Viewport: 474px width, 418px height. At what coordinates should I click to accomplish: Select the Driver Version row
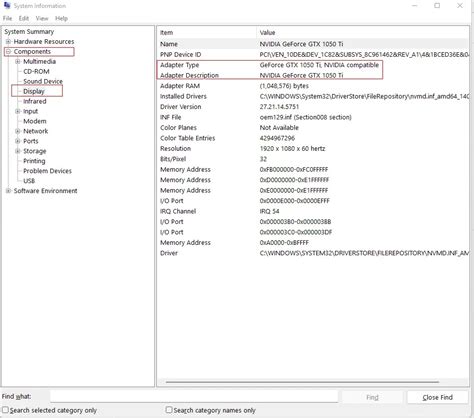(313, 107)
